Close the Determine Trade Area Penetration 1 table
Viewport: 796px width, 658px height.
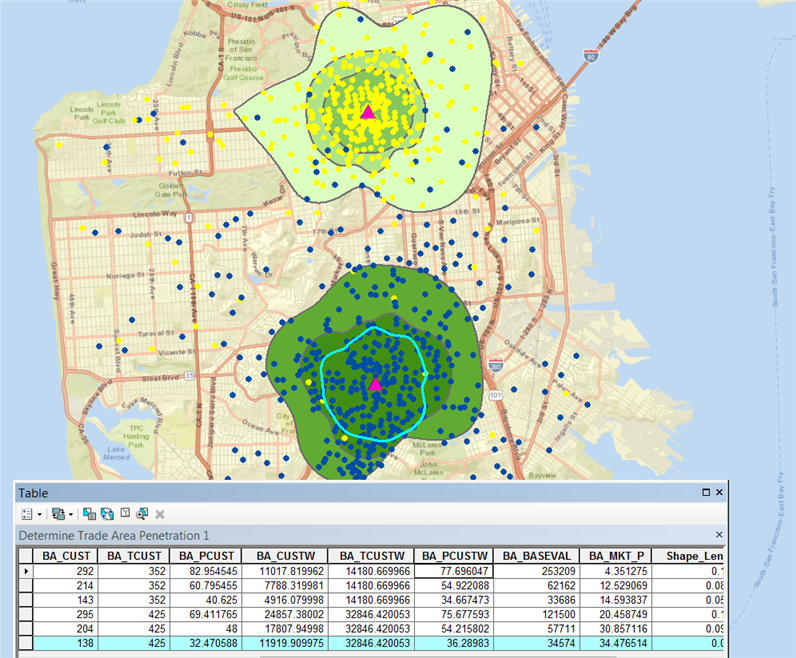(x=719, y=535)
